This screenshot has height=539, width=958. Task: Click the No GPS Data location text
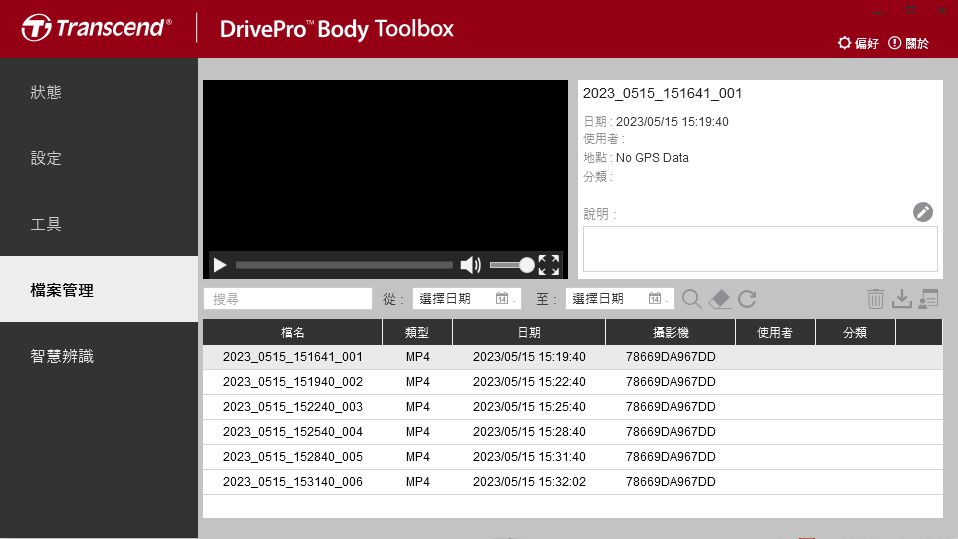(x=652, y=158)
